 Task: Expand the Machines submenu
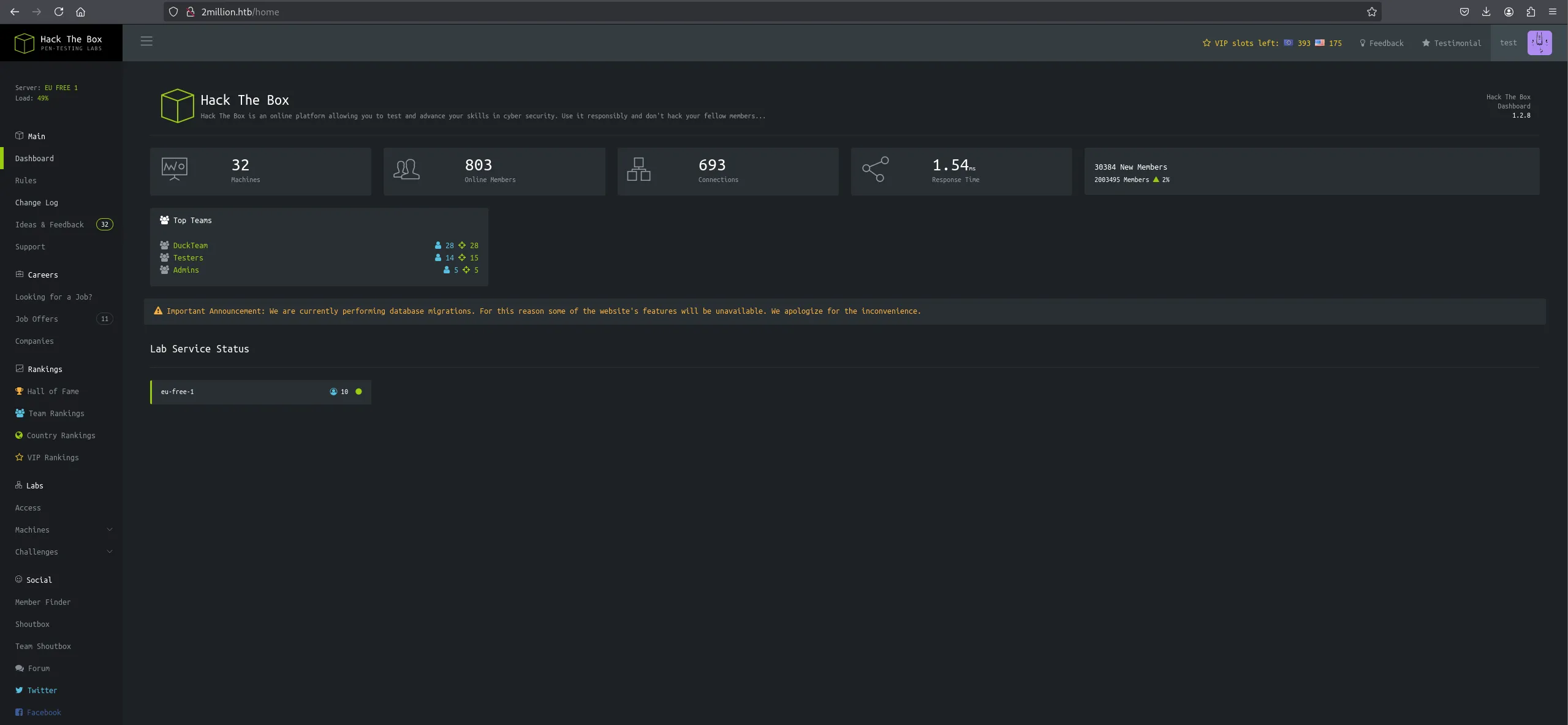[61, 530]
